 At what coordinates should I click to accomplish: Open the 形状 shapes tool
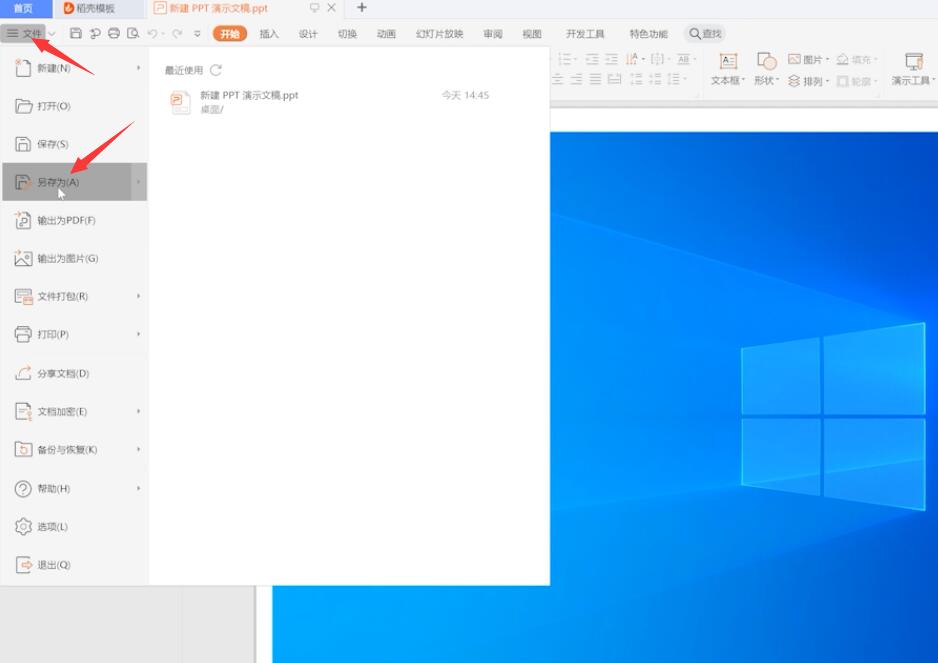point(766,69)
